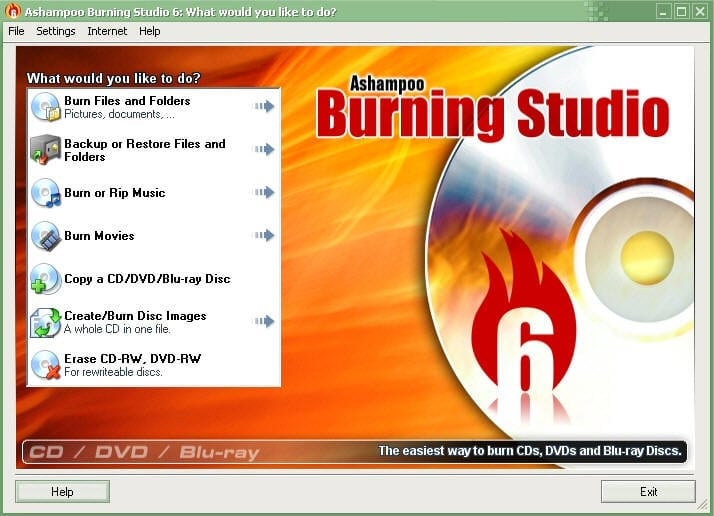Screen dimensions: 714x516
Task: Choose 'Erase CD-RW, DVD-RW' label
Action: pos(133,358)
